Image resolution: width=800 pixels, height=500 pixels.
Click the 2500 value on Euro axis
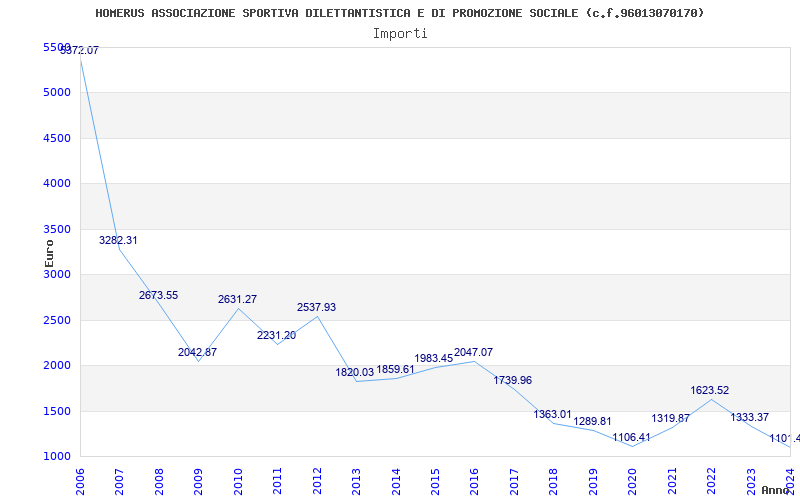tap(57, 320)
